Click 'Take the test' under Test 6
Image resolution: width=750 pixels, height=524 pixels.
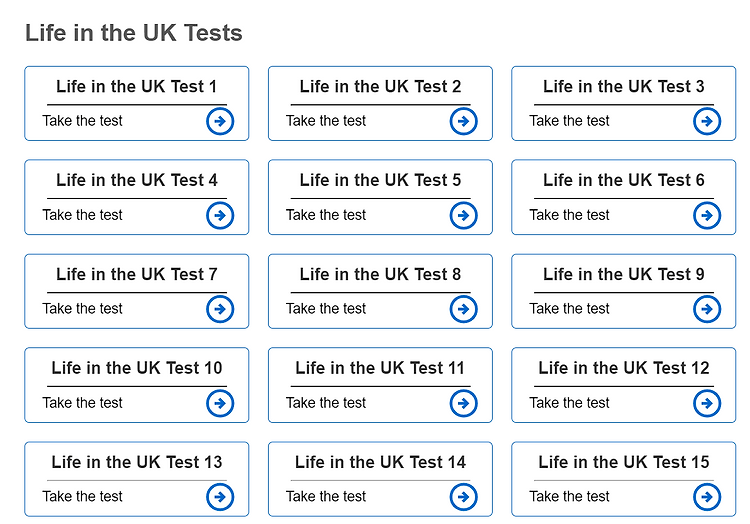click(569, 215)
